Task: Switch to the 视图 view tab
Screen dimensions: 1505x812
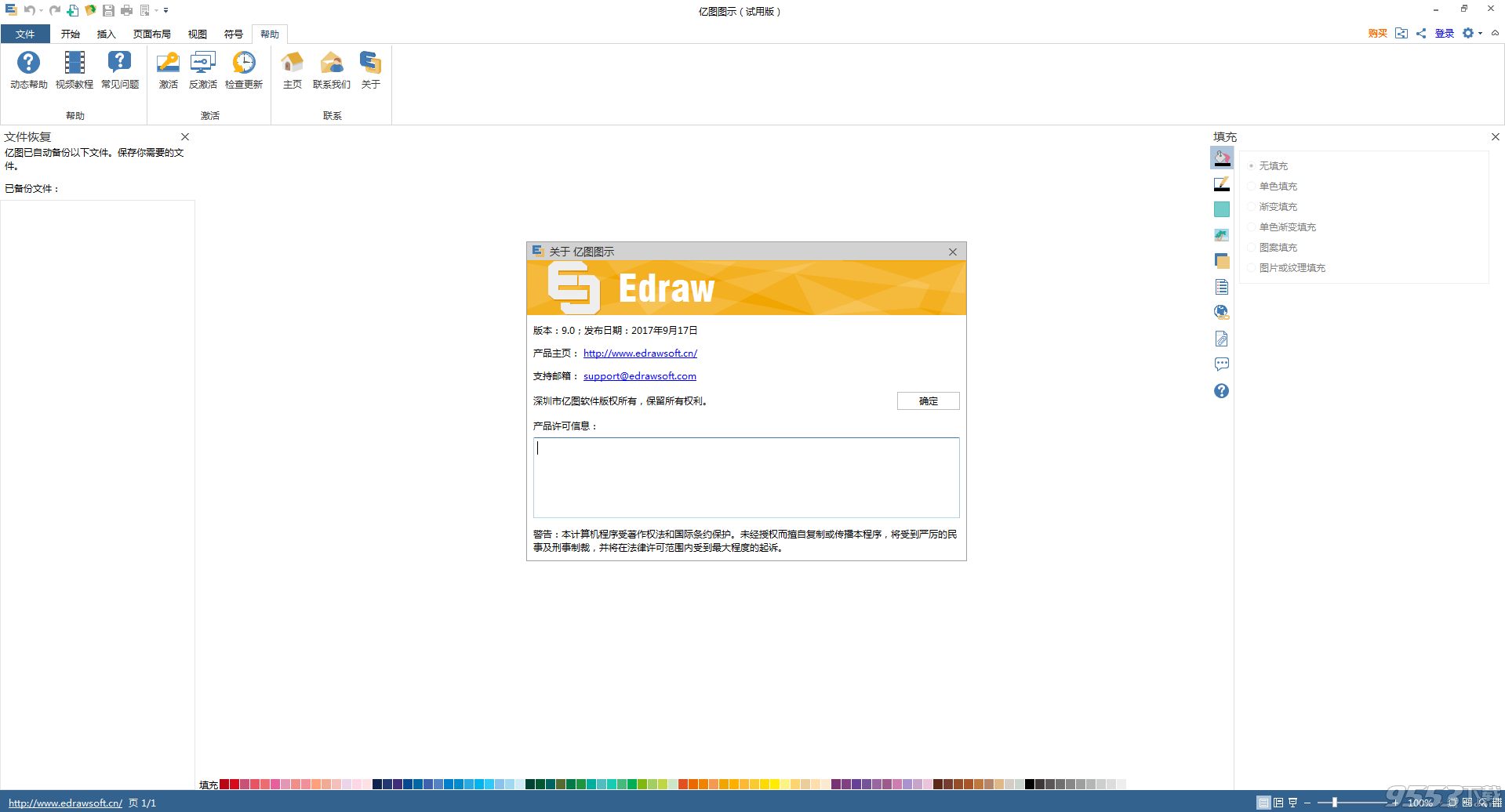Action: coord(198,34)
